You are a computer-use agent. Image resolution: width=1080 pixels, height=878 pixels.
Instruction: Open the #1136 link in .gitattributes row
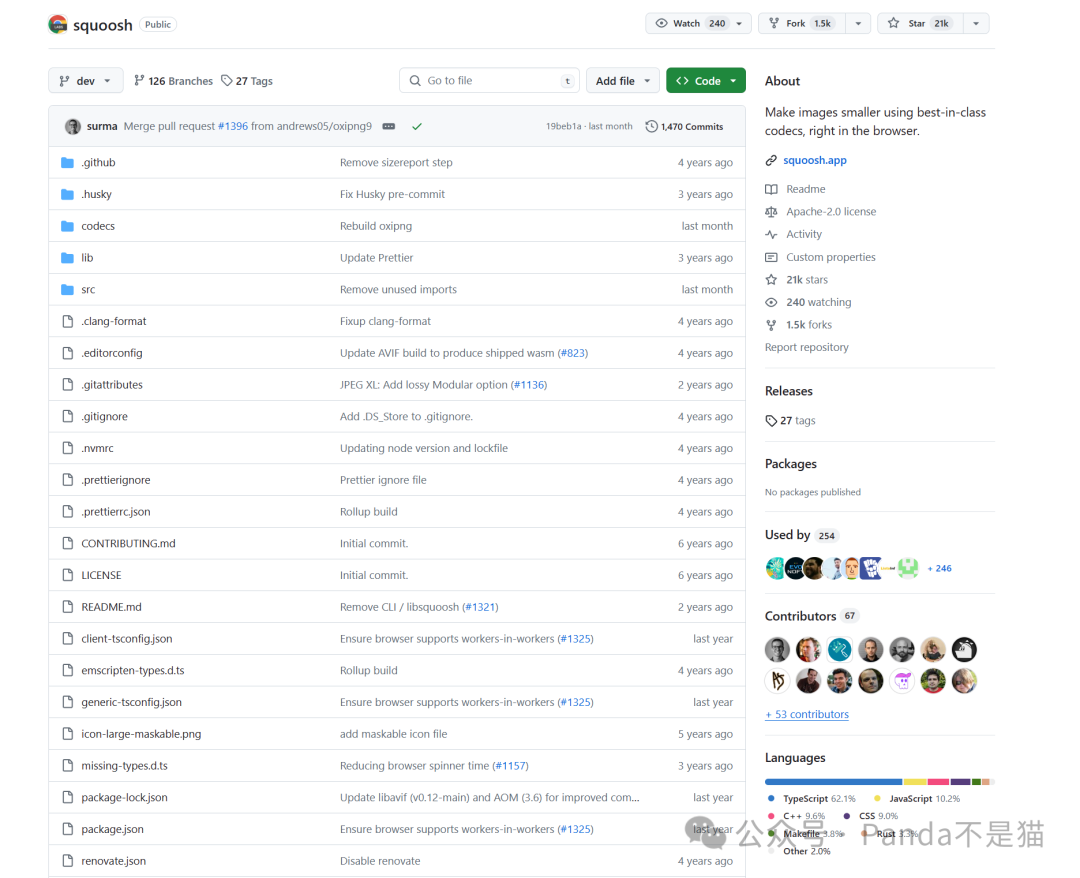point(529,385)
